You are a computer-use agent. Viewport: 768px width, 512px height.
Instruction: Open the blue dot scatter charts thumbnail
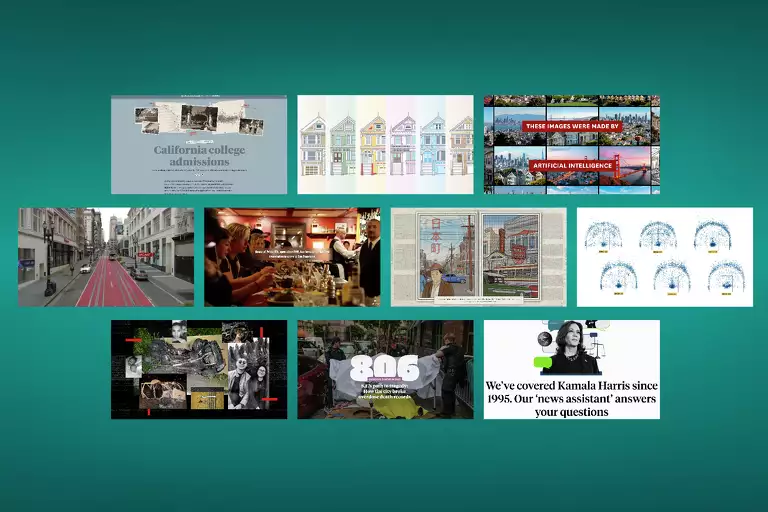pos(664,257)
